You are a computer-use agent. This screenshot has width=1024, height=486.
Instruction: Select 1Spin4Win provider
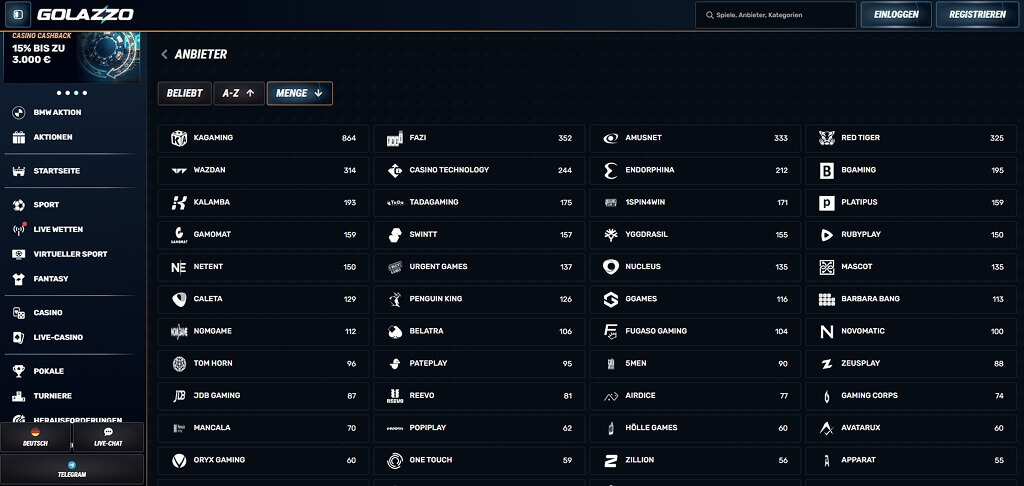click(695, 202)
